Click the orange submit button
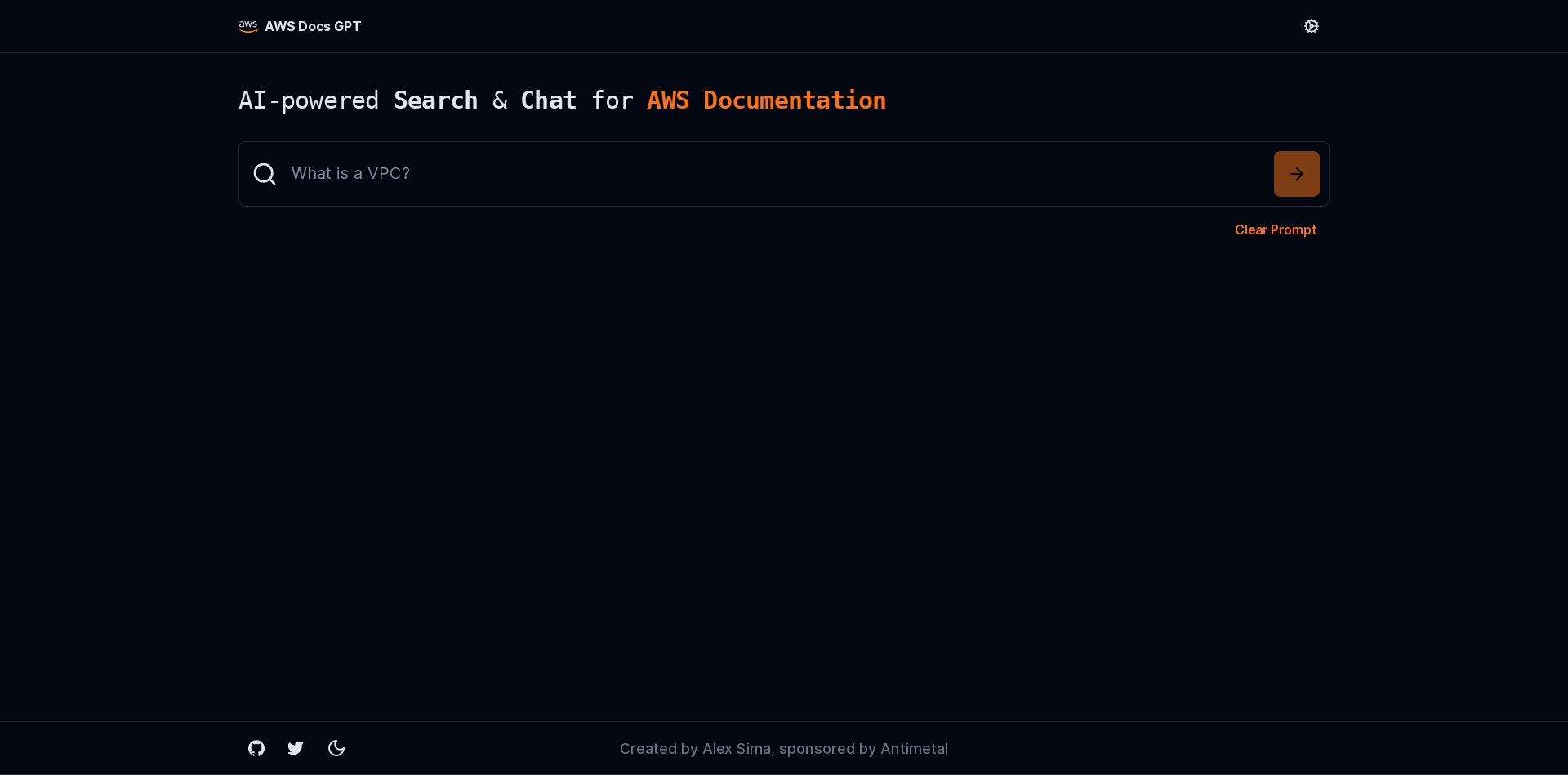This screenshot has width=1568, height=775. (1295, 173)
